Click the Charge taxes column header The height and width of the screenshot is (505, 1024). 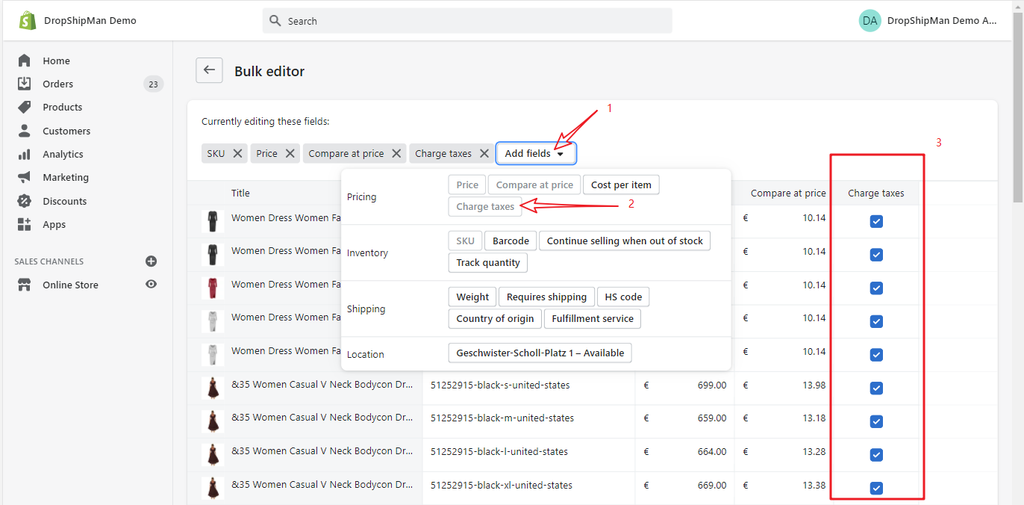point(876,193)
